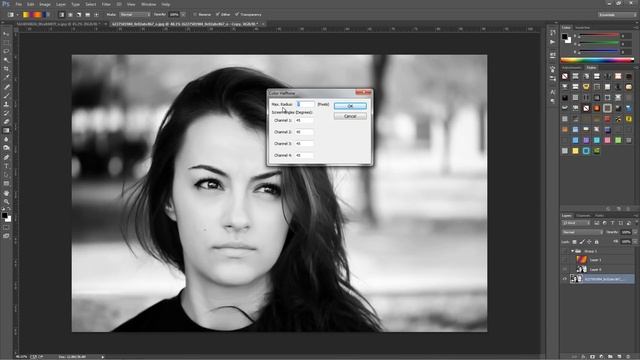Open the Window menu

click(x=149, y=4)
